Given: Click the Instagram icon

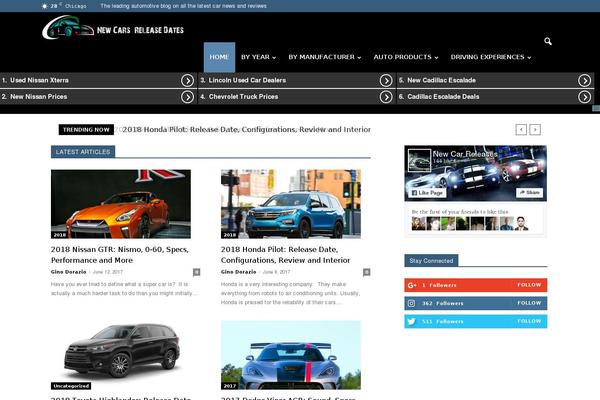Looking at the screenshot, I should [x=411, y=303].
